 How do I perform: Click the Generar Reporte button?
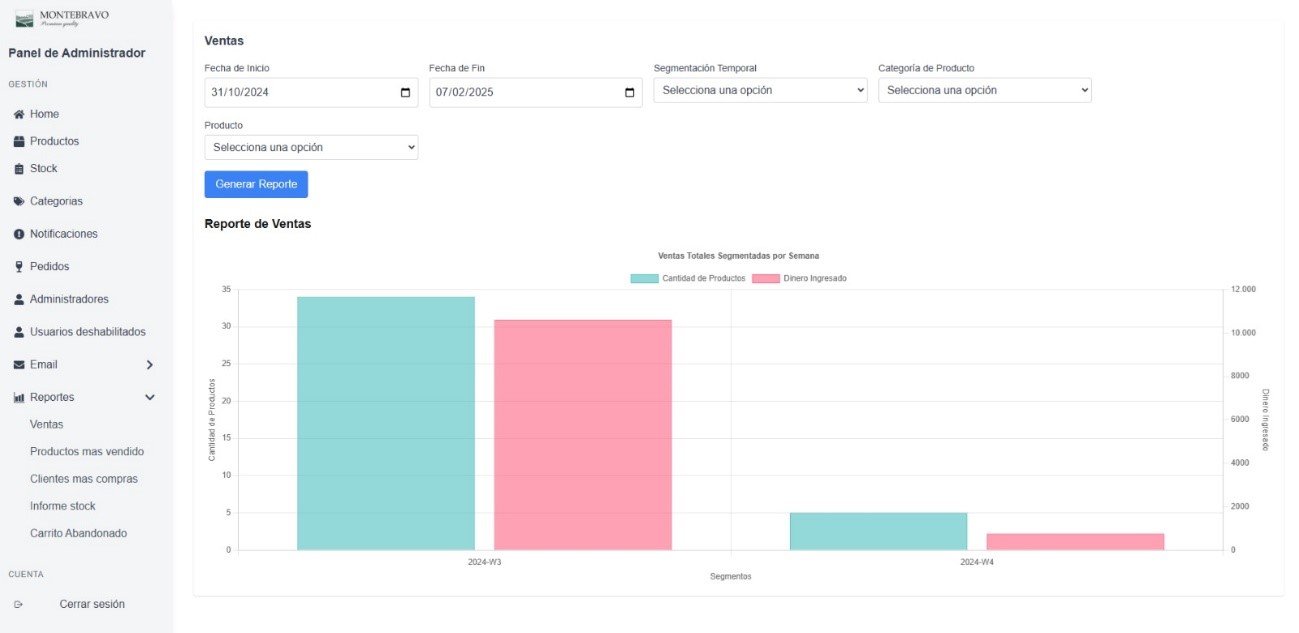coord(256,184)
